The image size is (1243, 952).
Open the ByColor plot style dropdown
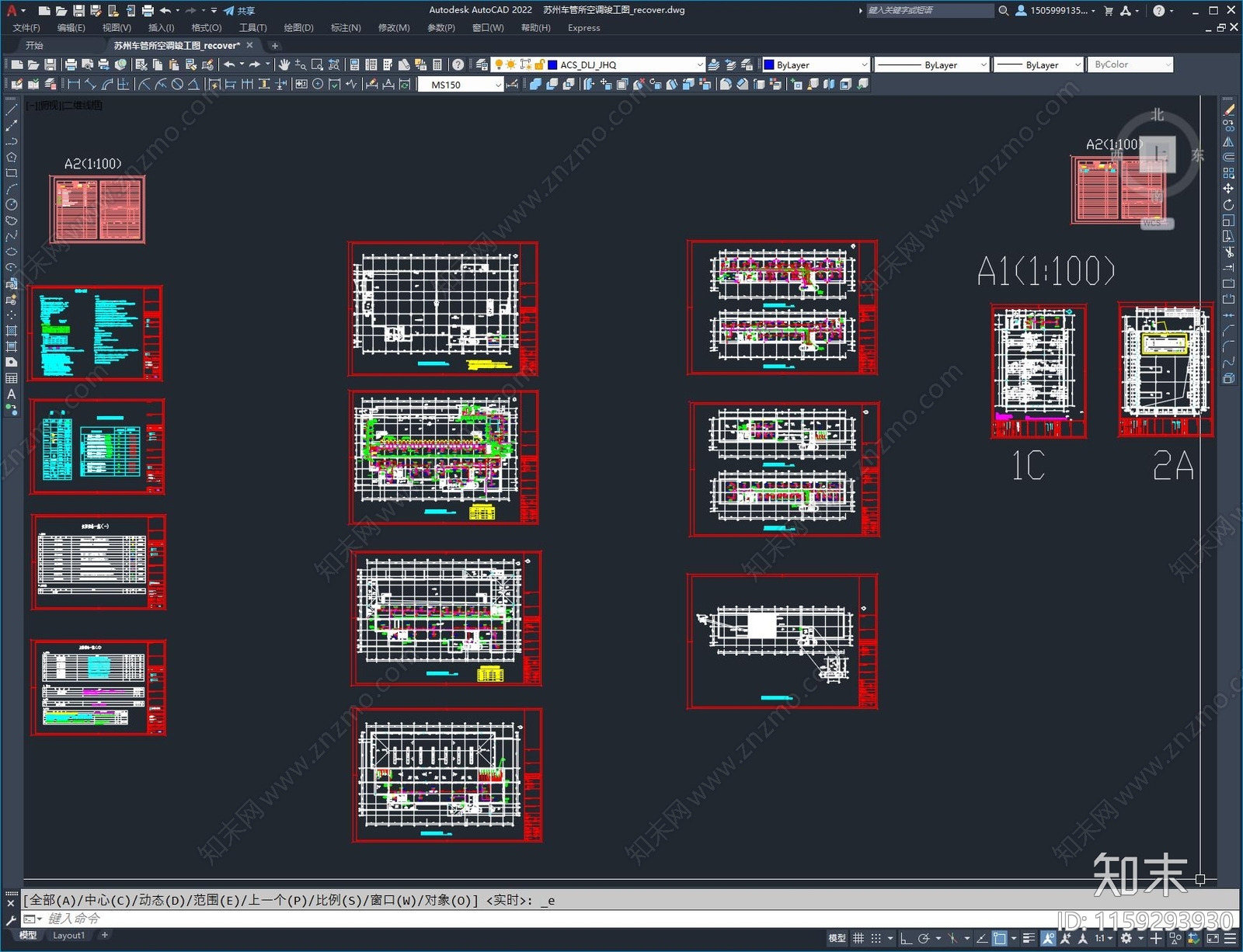coord(1130,64)
